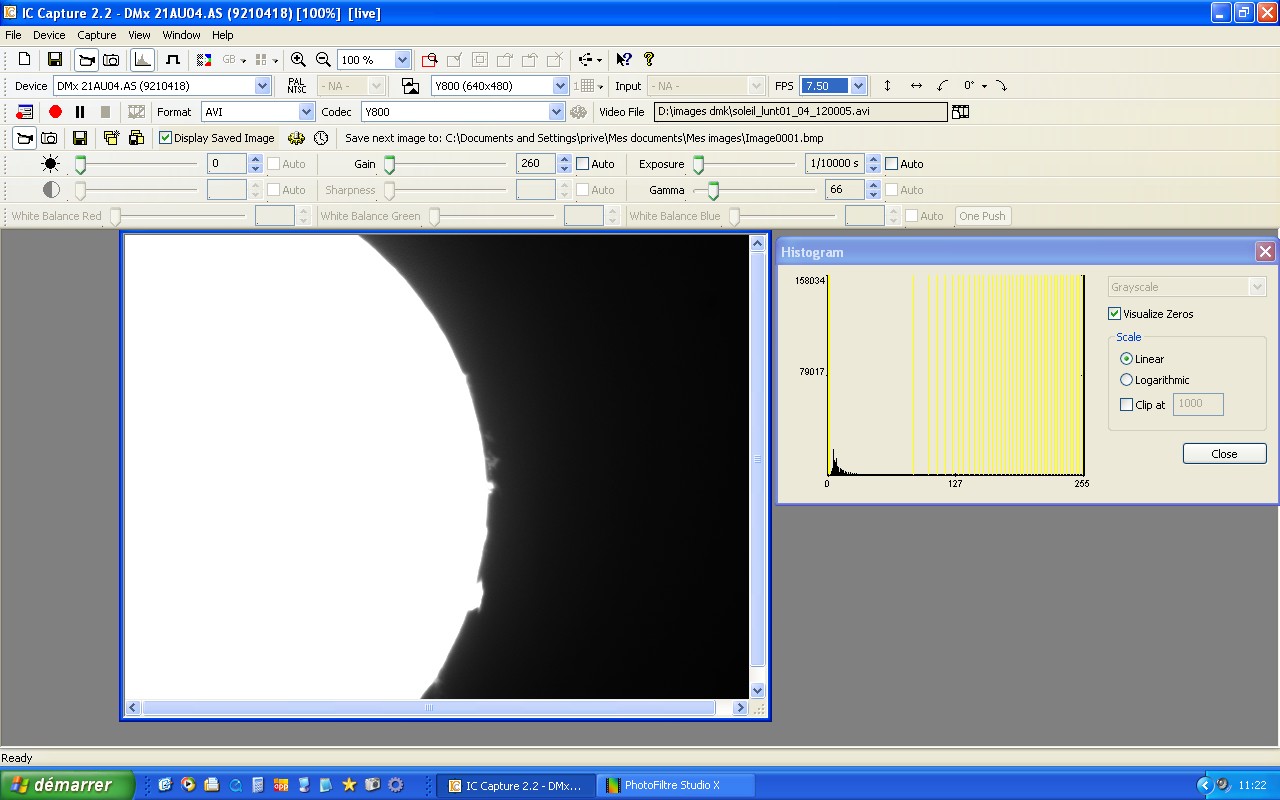Click the clock timer icon
The height and width of the screenshot is (800, 1280).
click(x=321, y=138)
